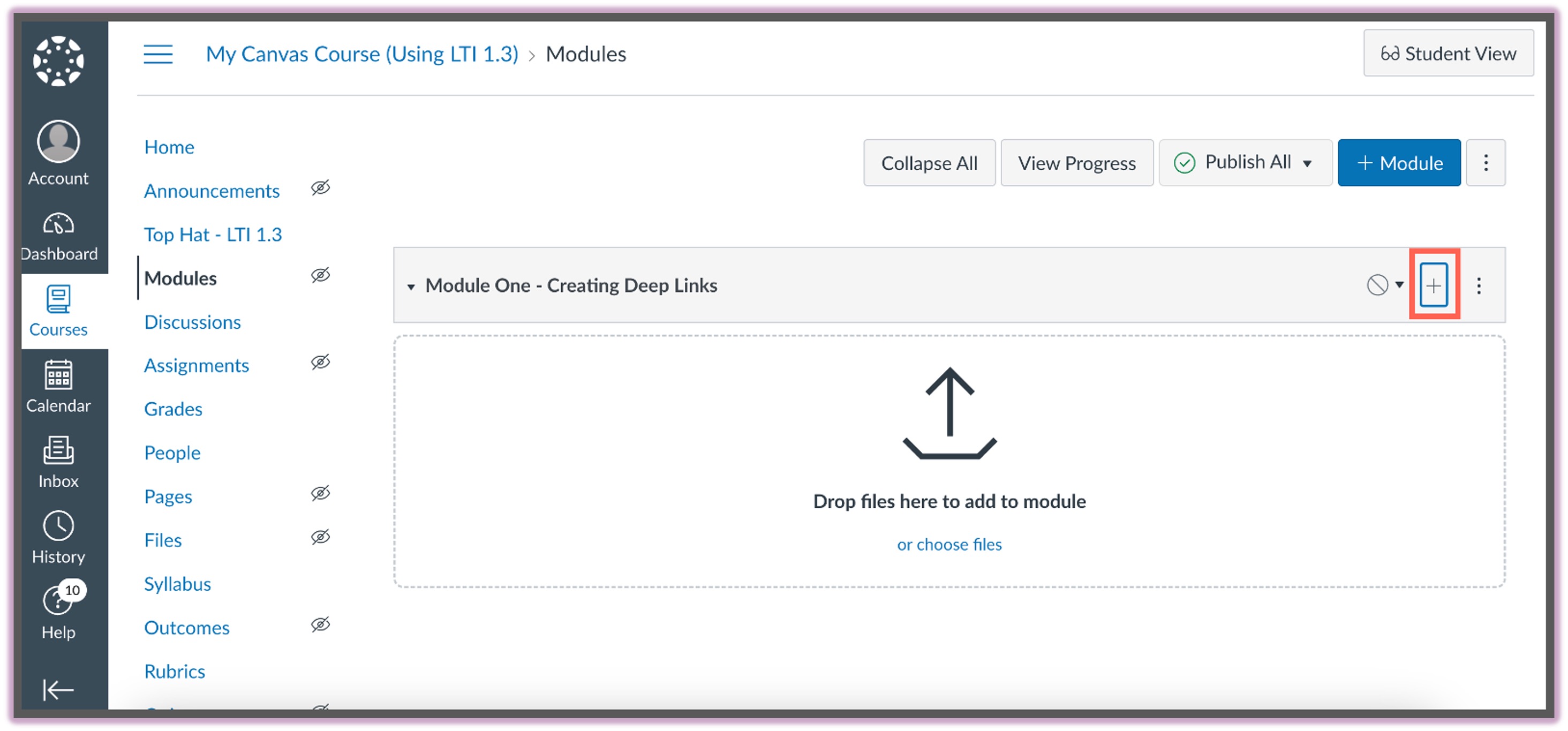Image resolution: width=1568 pixels, height=731 pixels.
Task: Click hidden-eye icon beside Announcements
Action: (x=320, y=188)
